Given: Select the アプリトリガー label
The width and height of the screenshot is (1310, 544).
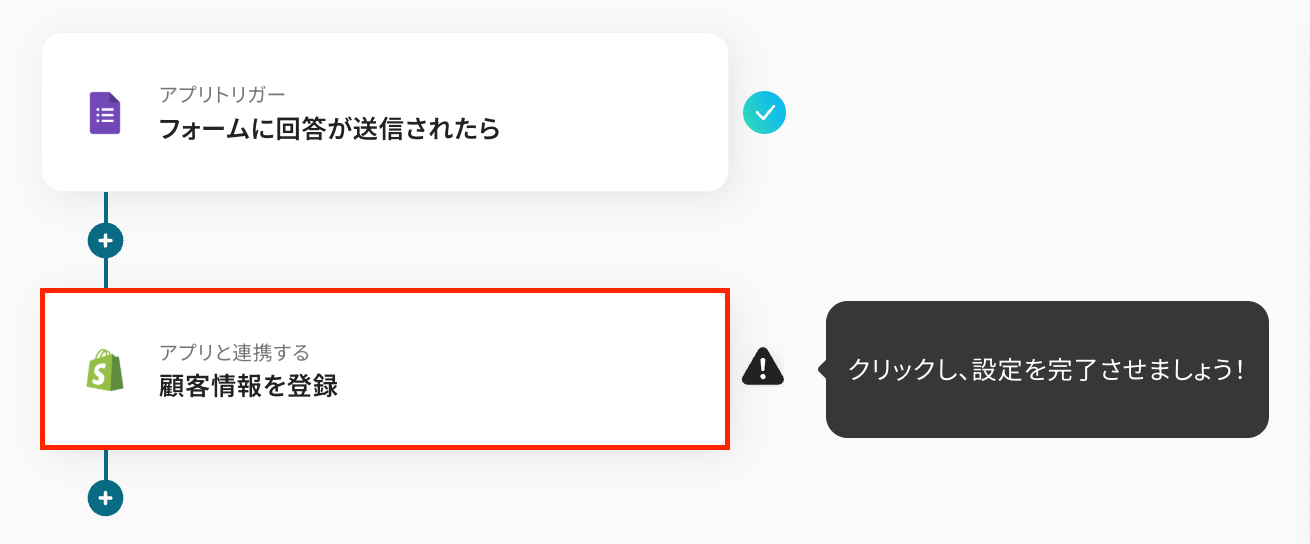Looking at the screenshot, I should [222, 94].
